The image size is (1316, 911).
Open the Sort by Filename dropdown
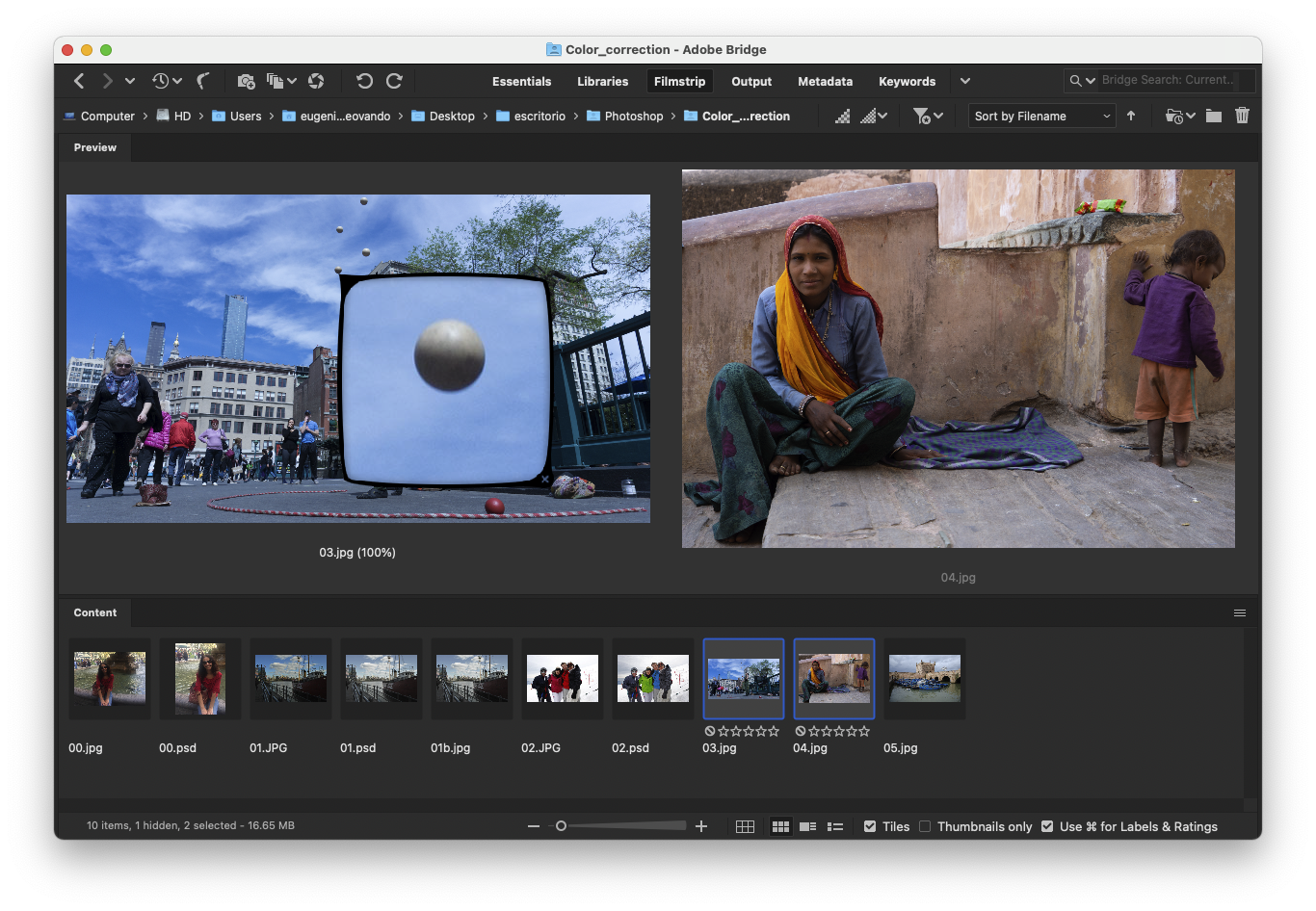(x=1041, y=116)
